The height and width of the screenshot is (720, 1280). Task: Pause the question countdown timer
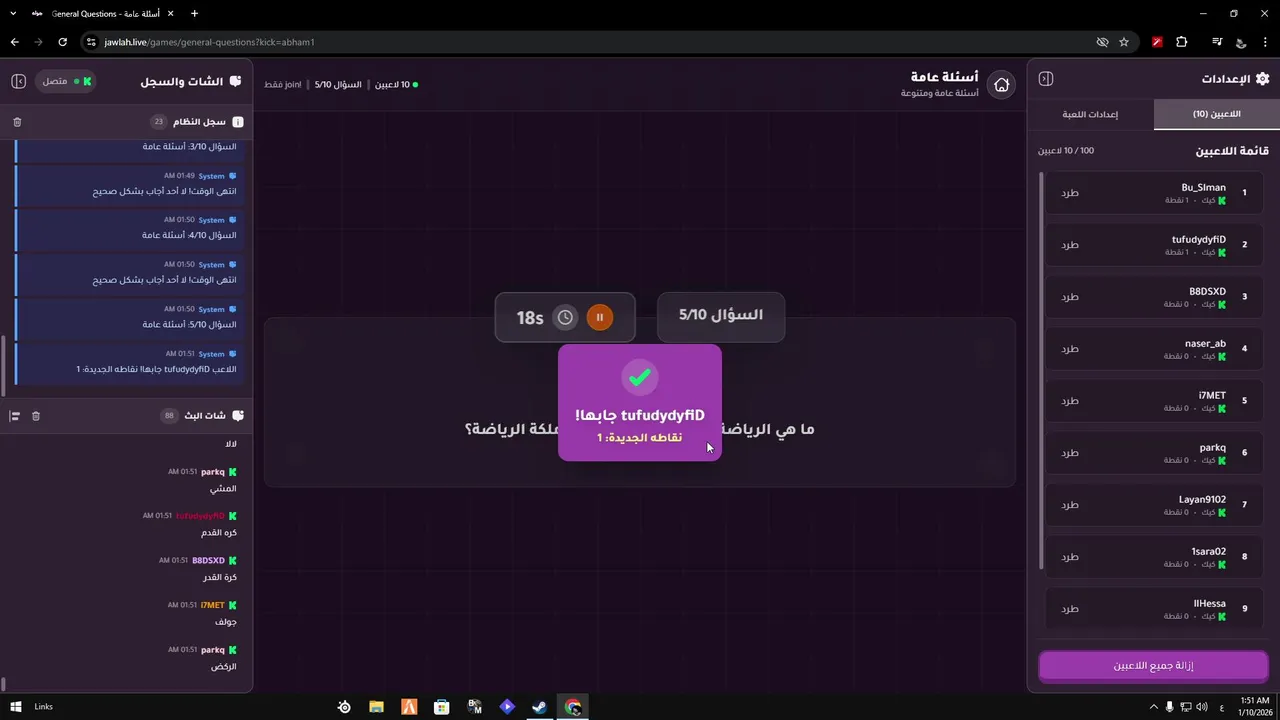coord(600,317)
